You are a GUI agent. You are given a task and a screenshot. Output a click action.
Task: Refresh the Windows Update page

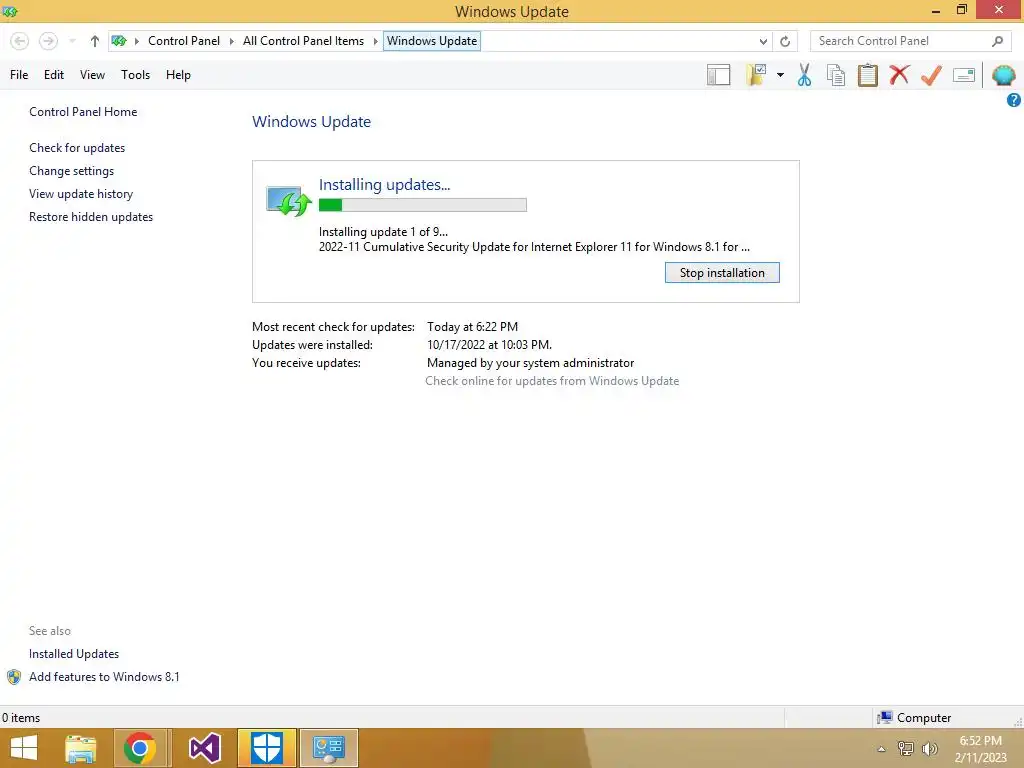(x=785, y=41)
